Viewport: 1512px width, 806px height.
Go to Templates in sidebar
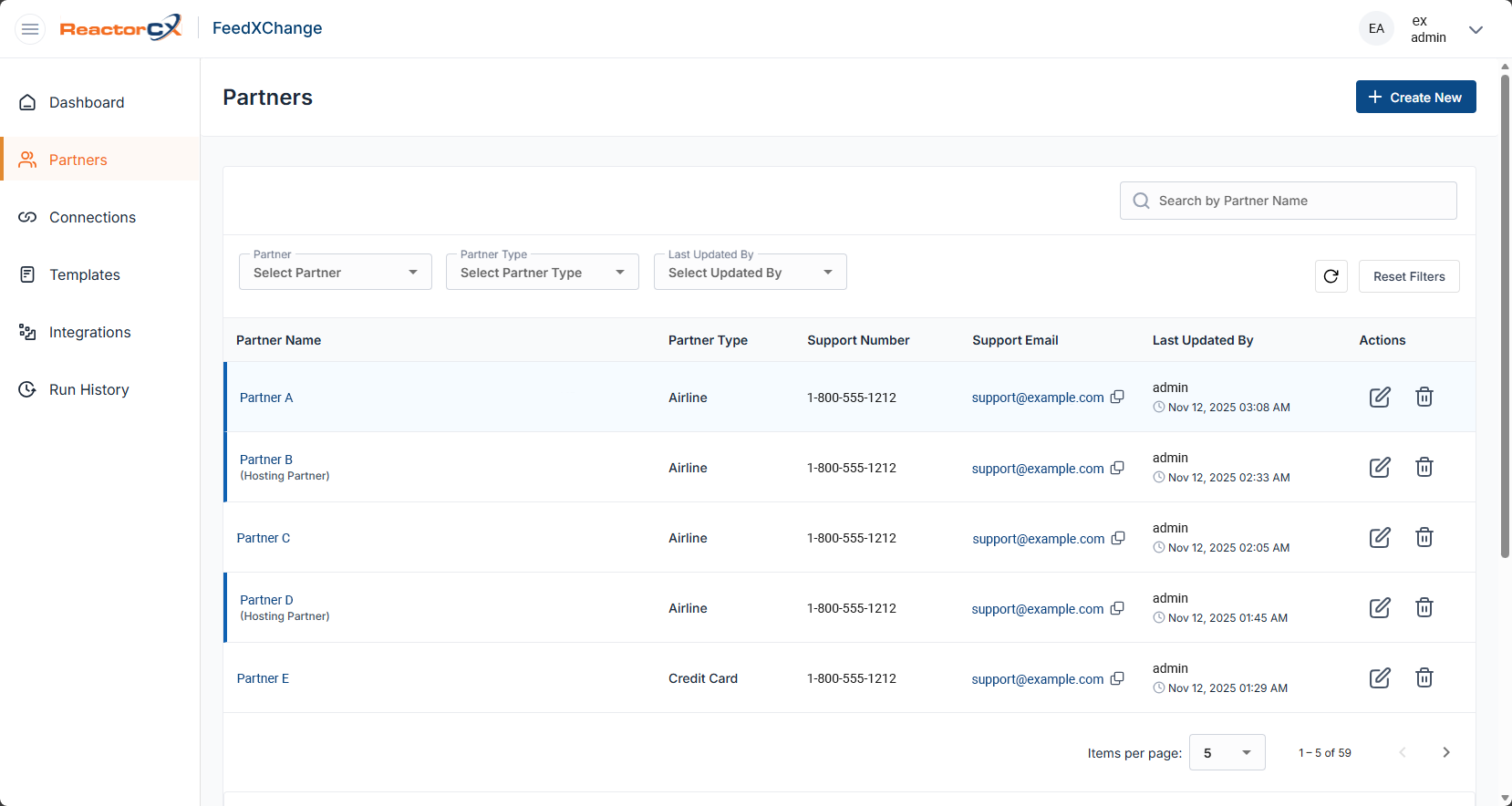tap(84, 274)
